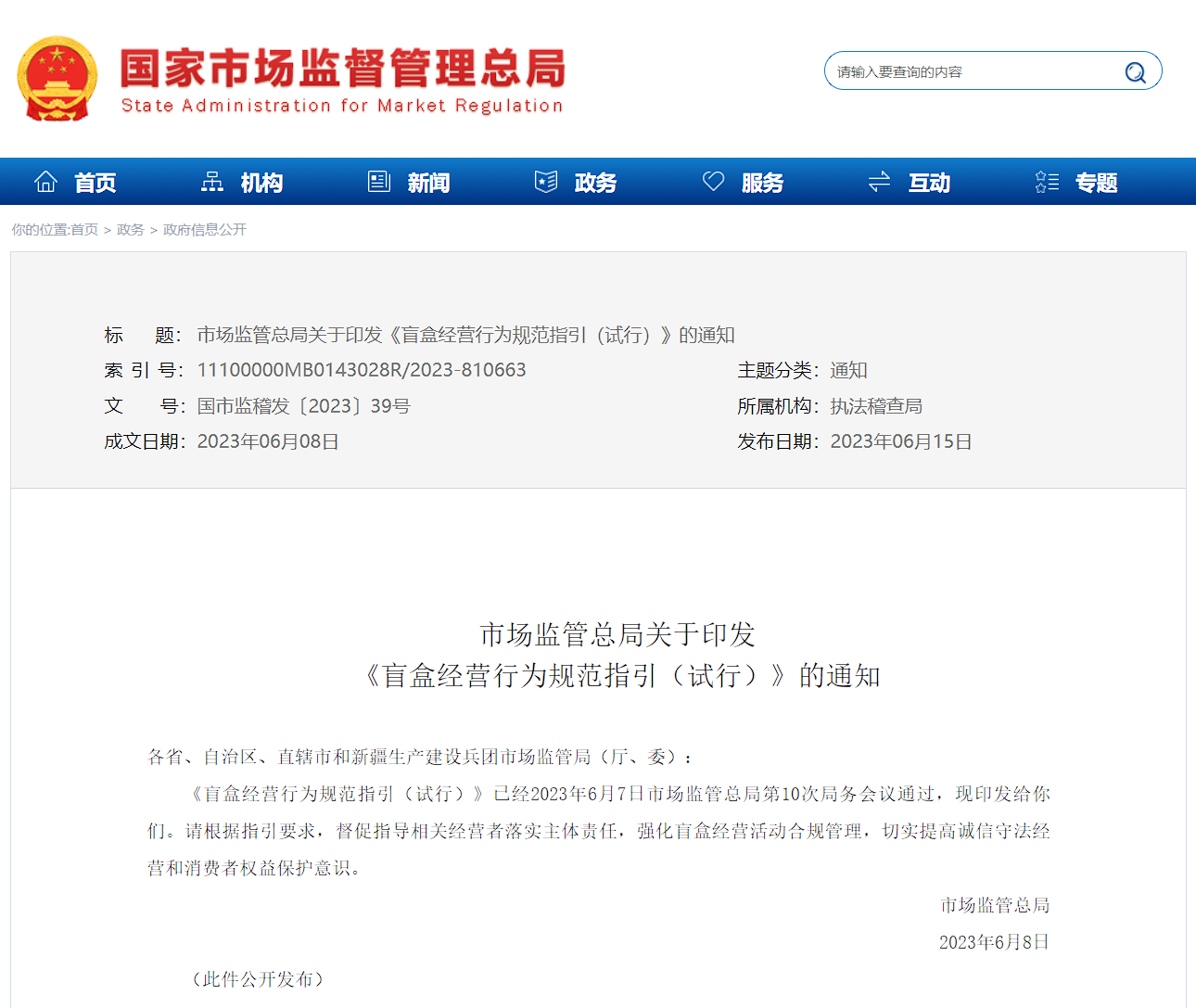Open the 专题 navigation menu item
Viewport: 1196px width, 1008px height.
[x=1096, y=183]
